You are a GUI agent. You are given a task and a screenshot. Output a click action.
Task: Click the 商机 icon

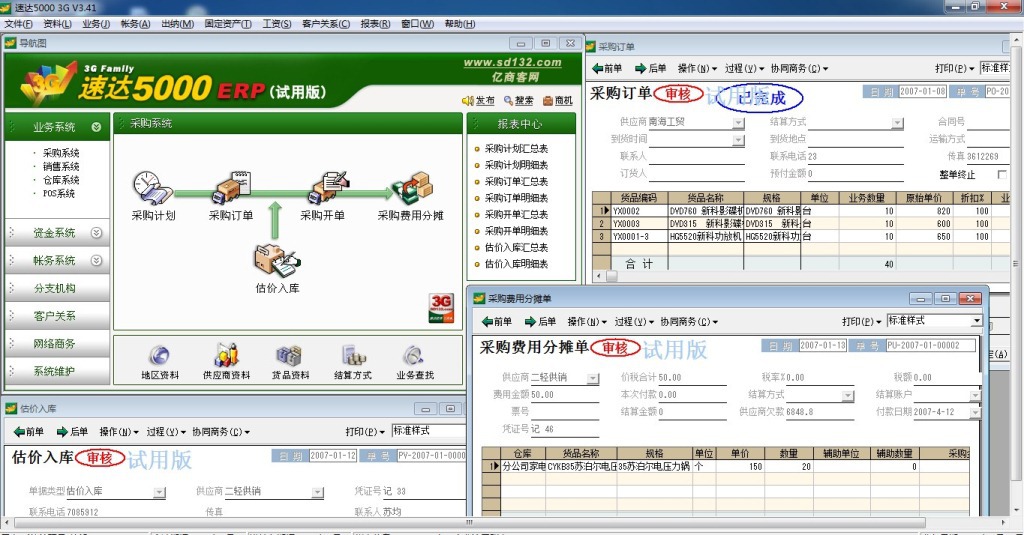coord(548,101)
